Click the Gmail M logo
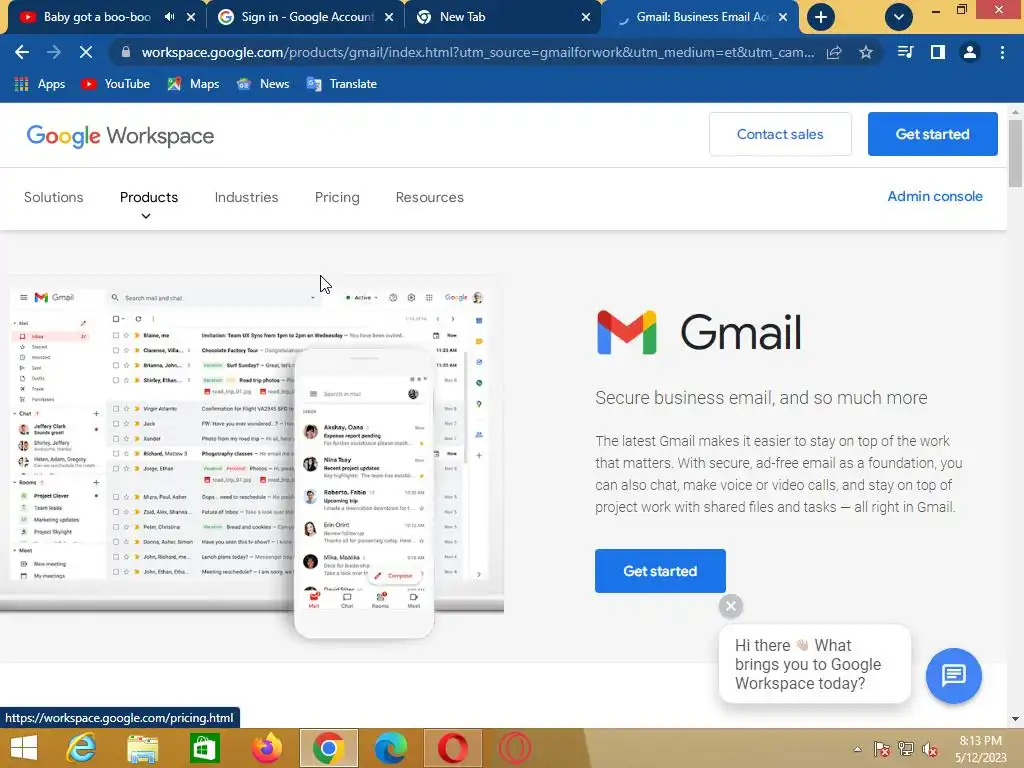This screenshot has height=768, width=1024. (626, 332)
